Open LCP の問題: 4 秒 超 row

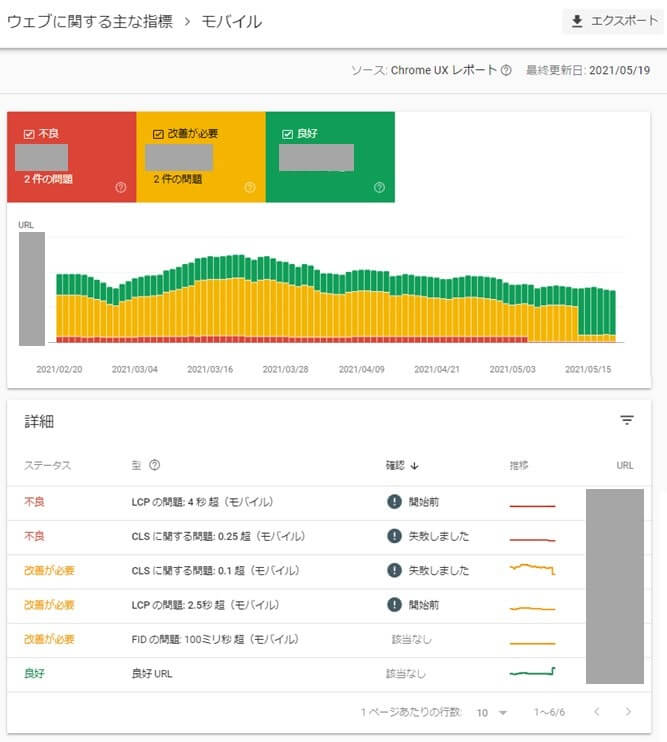(202, 502)
